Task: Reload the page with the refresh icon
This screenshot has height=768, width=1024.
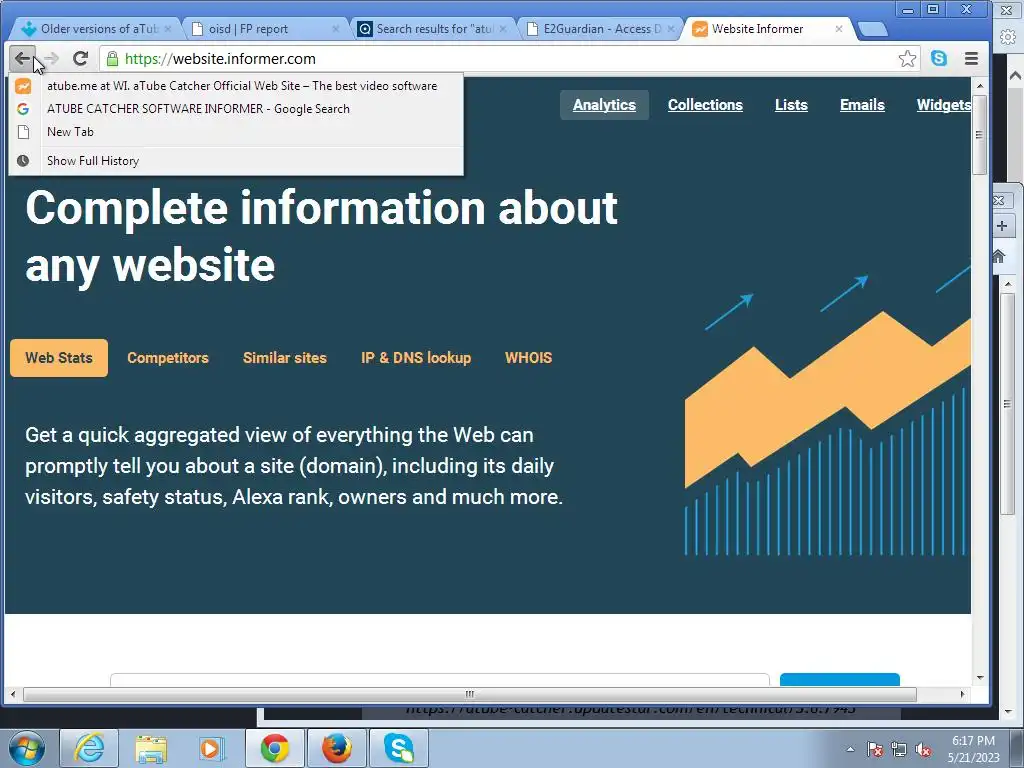Action: coord(80,59)
